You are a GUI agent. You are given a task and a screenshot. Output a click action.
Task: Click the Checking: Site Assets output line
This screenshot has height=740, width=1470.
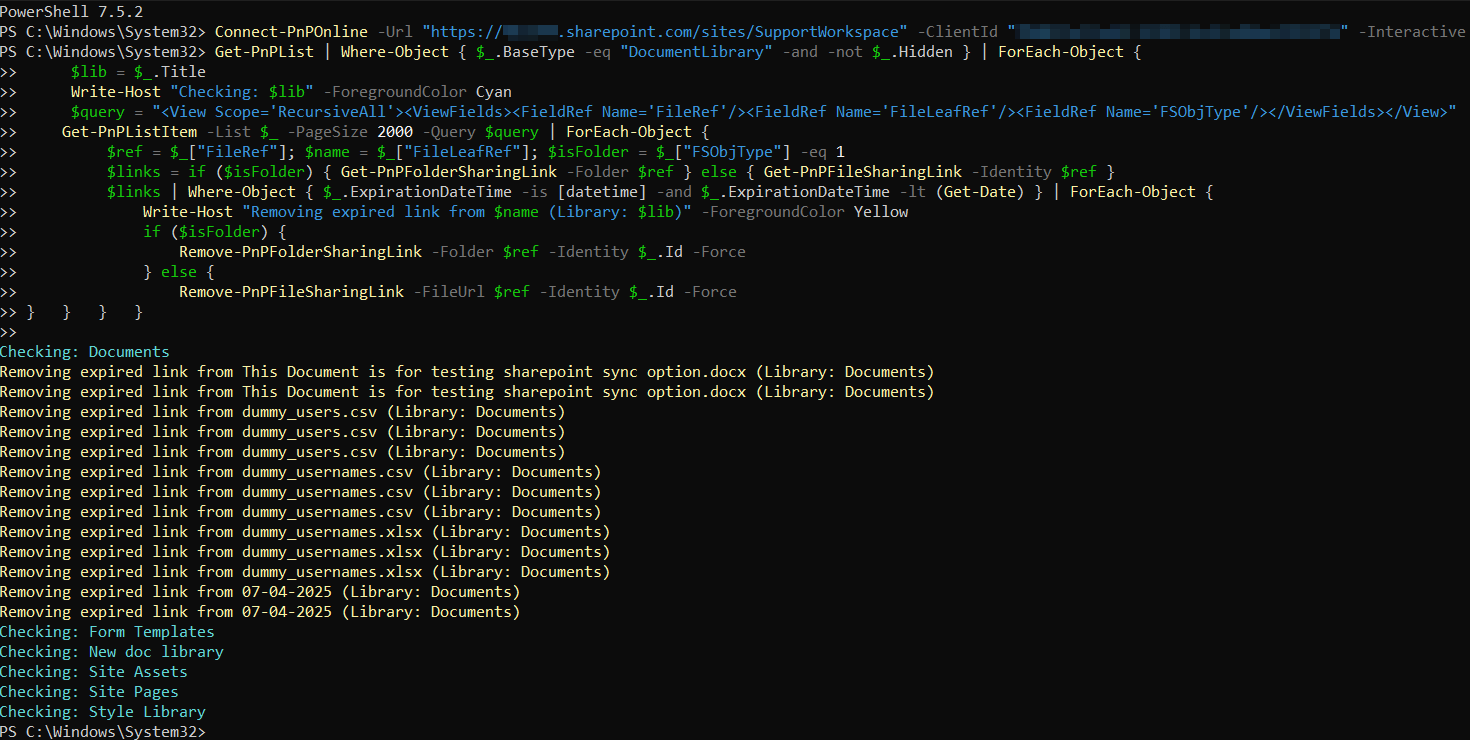94,671
